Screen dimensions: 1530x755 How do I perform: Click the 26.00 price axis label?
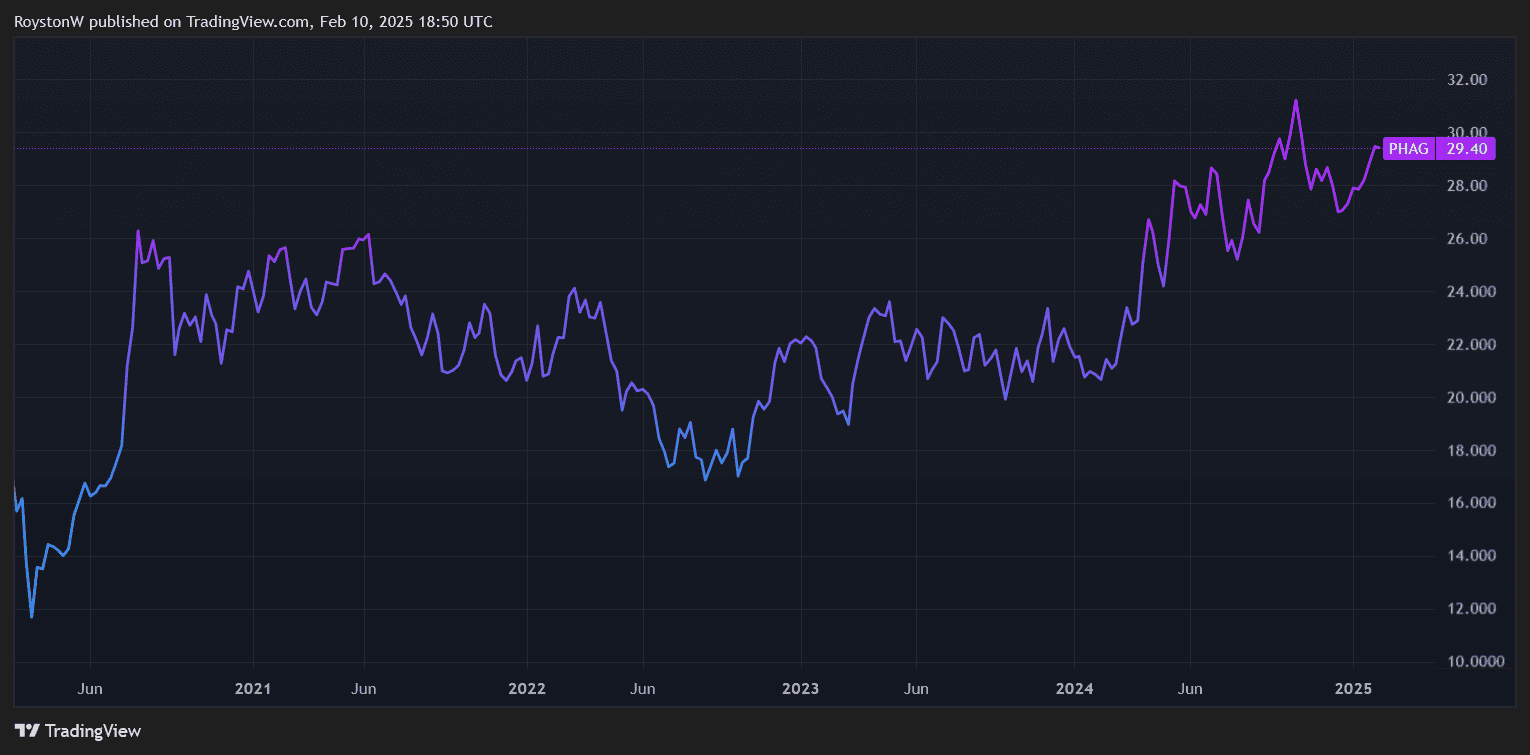coord(1466,239)
